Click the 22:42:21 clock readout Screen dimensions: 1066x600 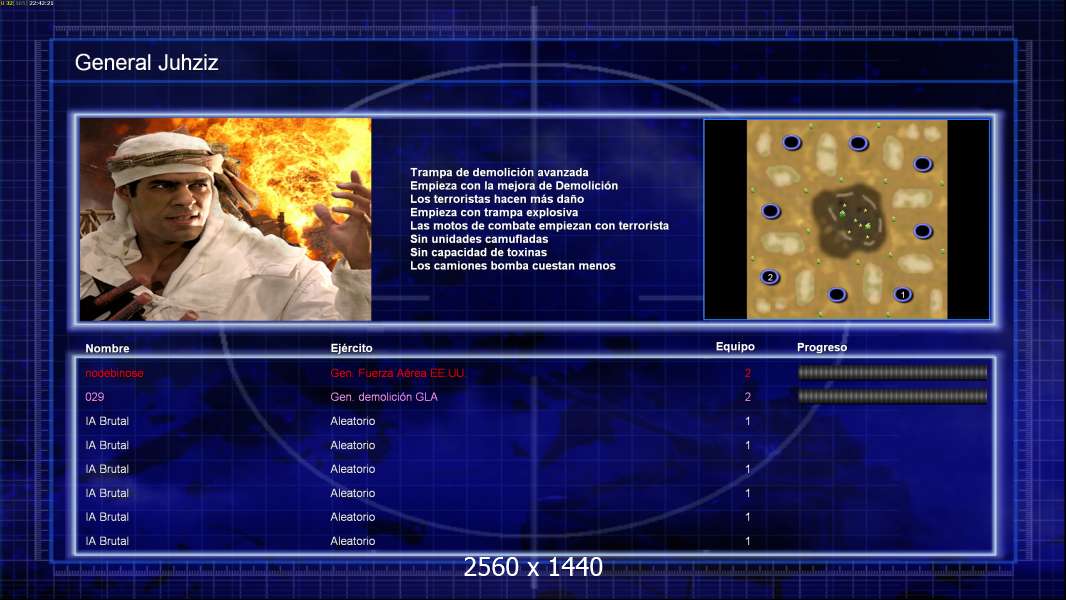[x=41, y=3]
